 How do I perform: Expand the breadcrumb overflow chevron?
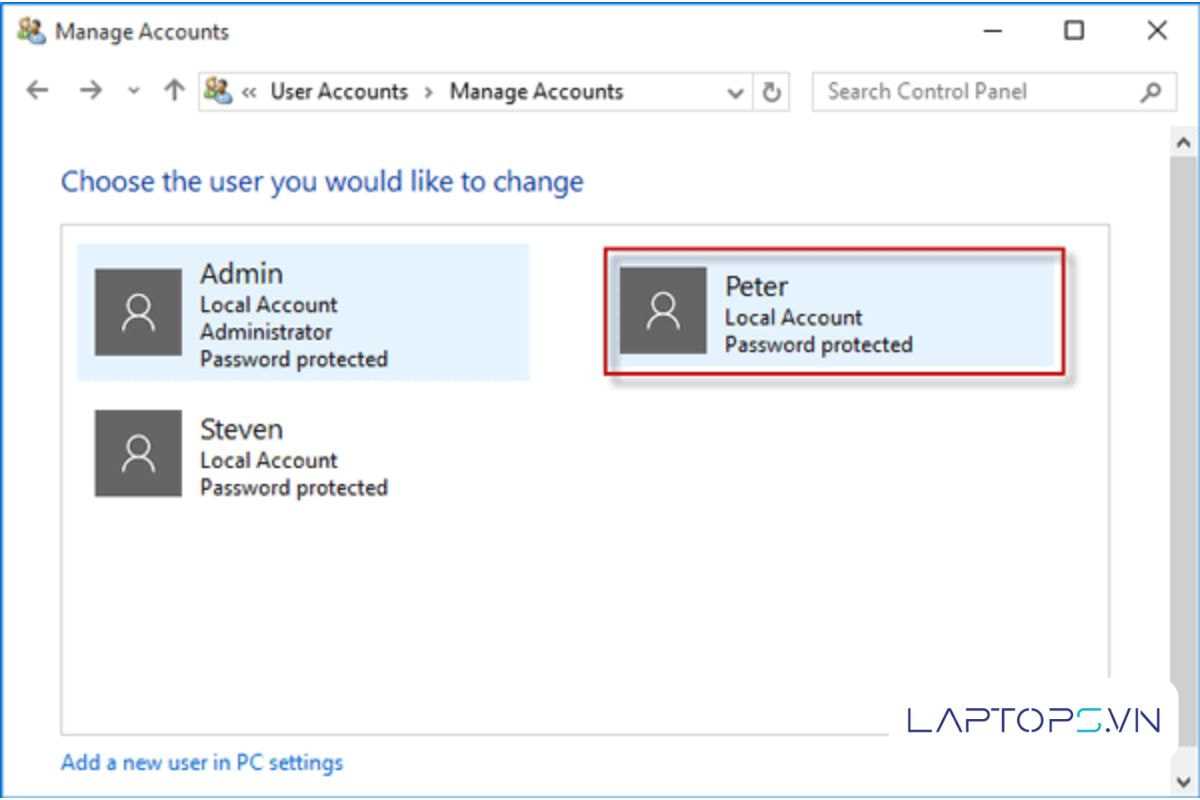(249, 92)
